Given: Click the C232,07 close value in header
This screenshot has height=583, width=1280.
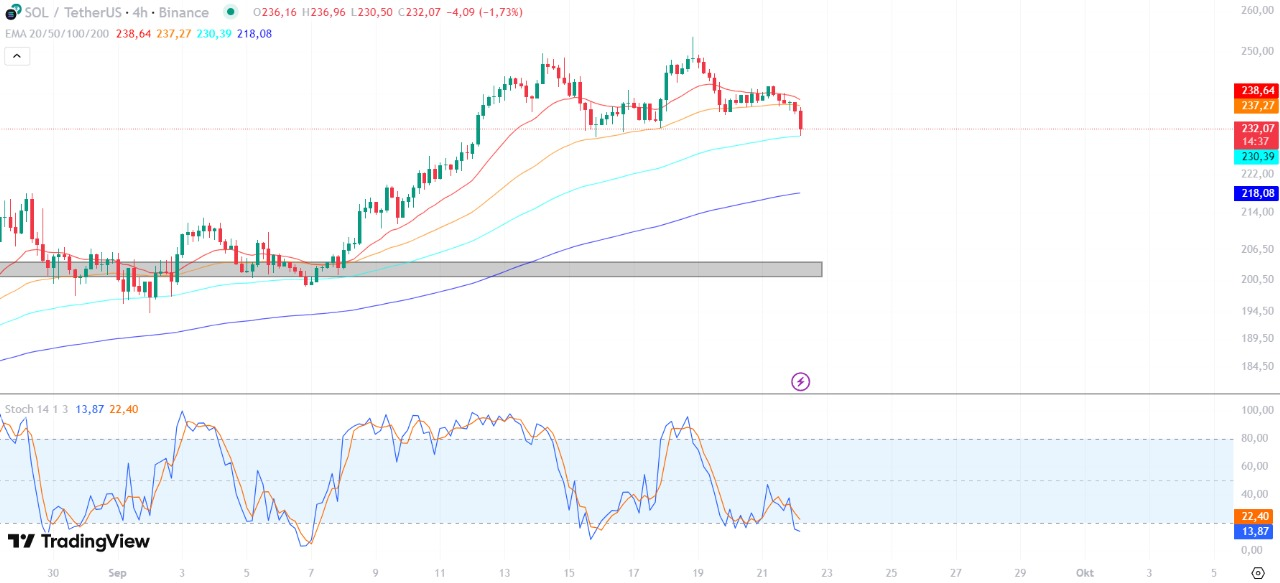Looking at the screenshot, I should coord(419,13).
